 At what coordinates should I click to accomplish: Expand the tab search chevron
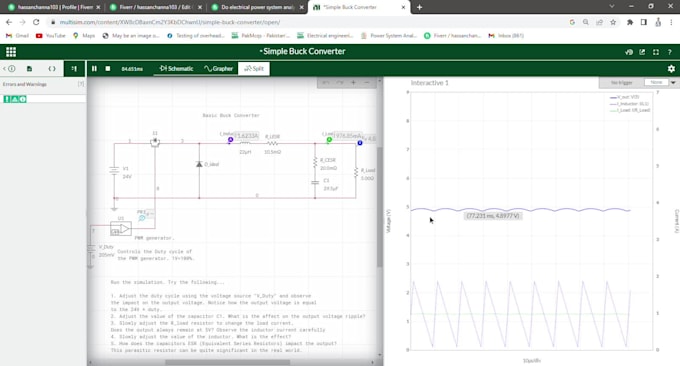(611, 7)
